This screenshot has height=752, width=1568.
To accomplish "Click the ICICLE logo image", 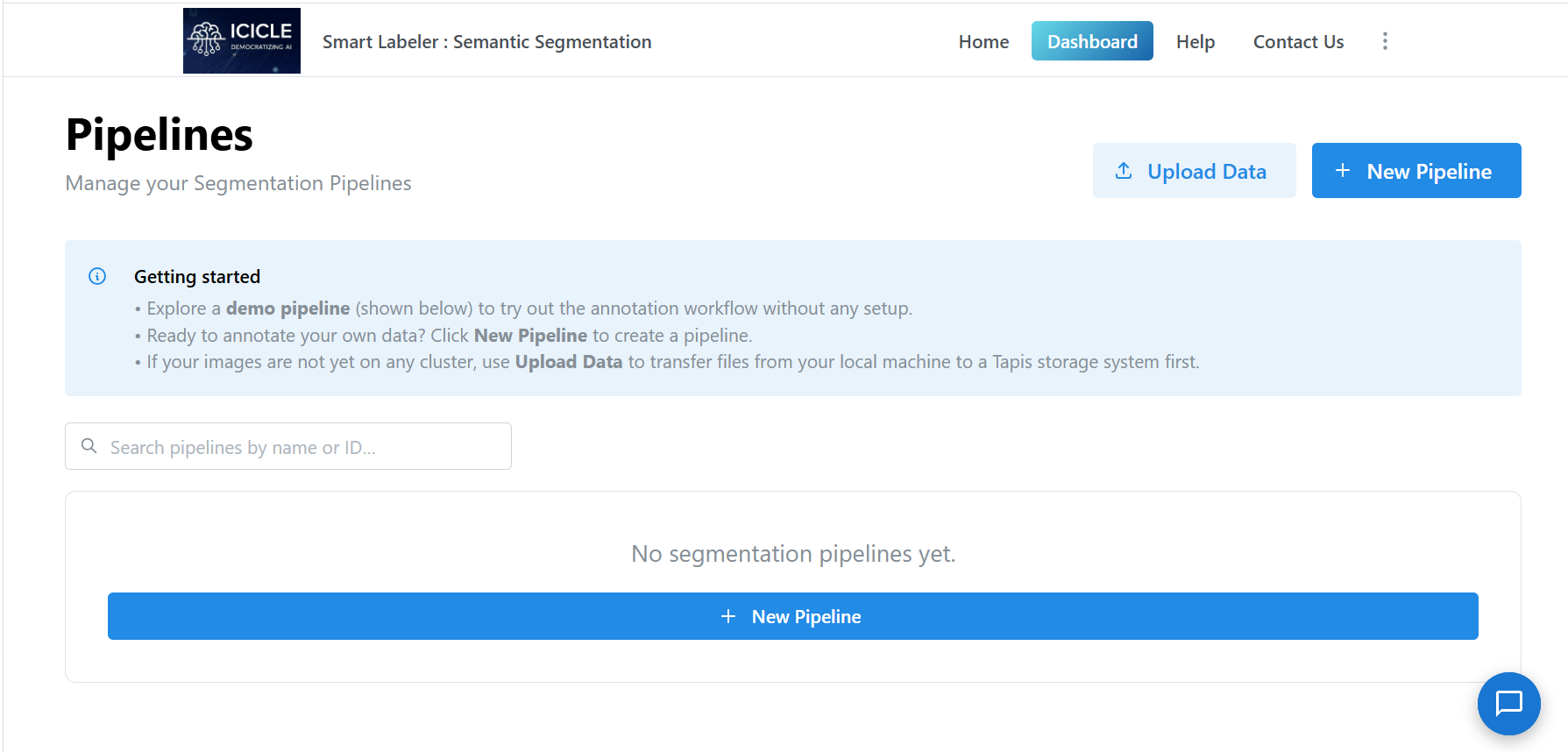I will click(242, 40).
